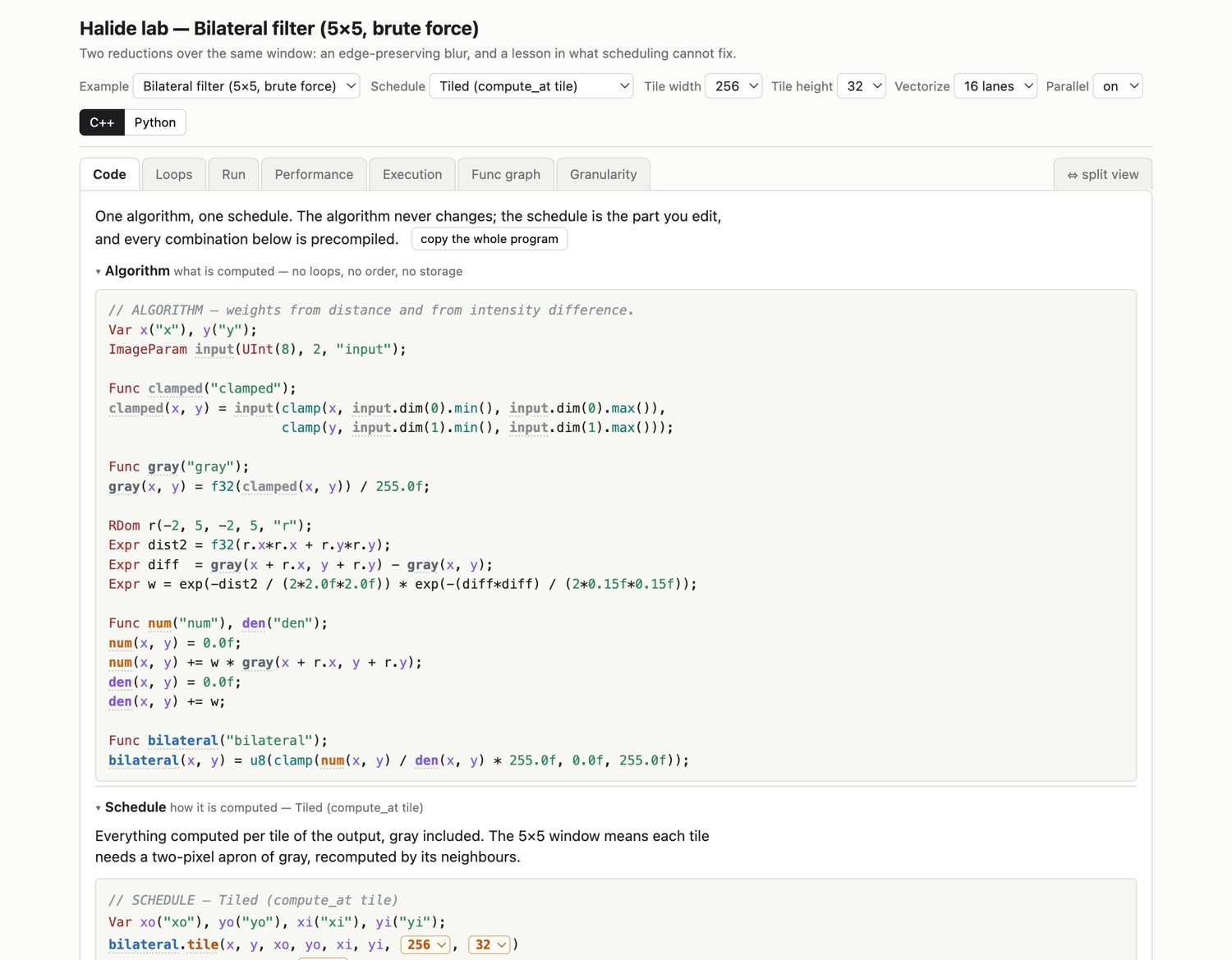1232x960 pixels.
Task: Click the Expr diff definition line
Action: (301, 565)
